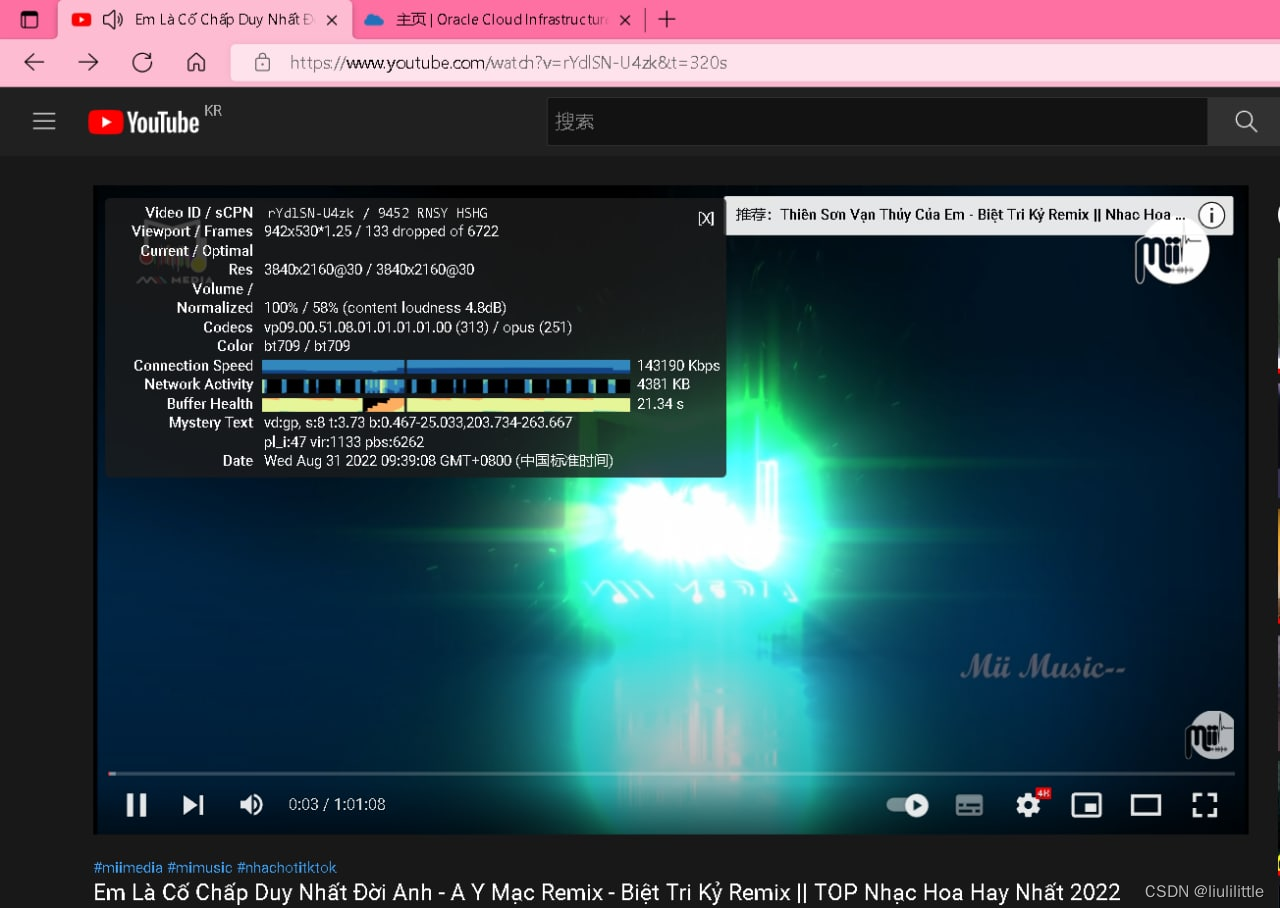Open the tab actions menu icon
This screenshot has width=1280, height=908.
click(x=29, y=19)
